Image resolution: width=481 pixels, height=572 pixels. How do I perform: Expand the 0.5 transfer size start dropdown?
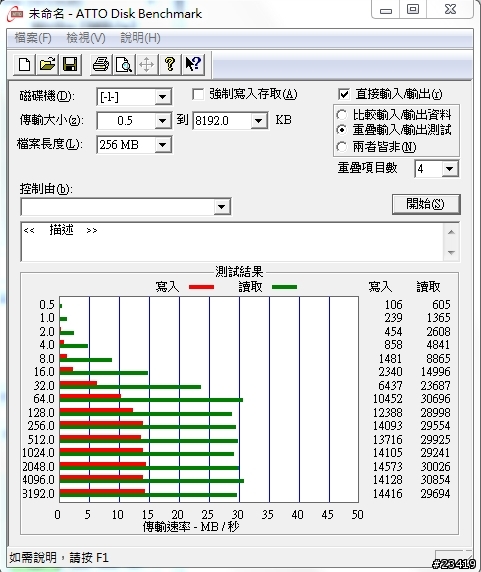pos(163,121)
